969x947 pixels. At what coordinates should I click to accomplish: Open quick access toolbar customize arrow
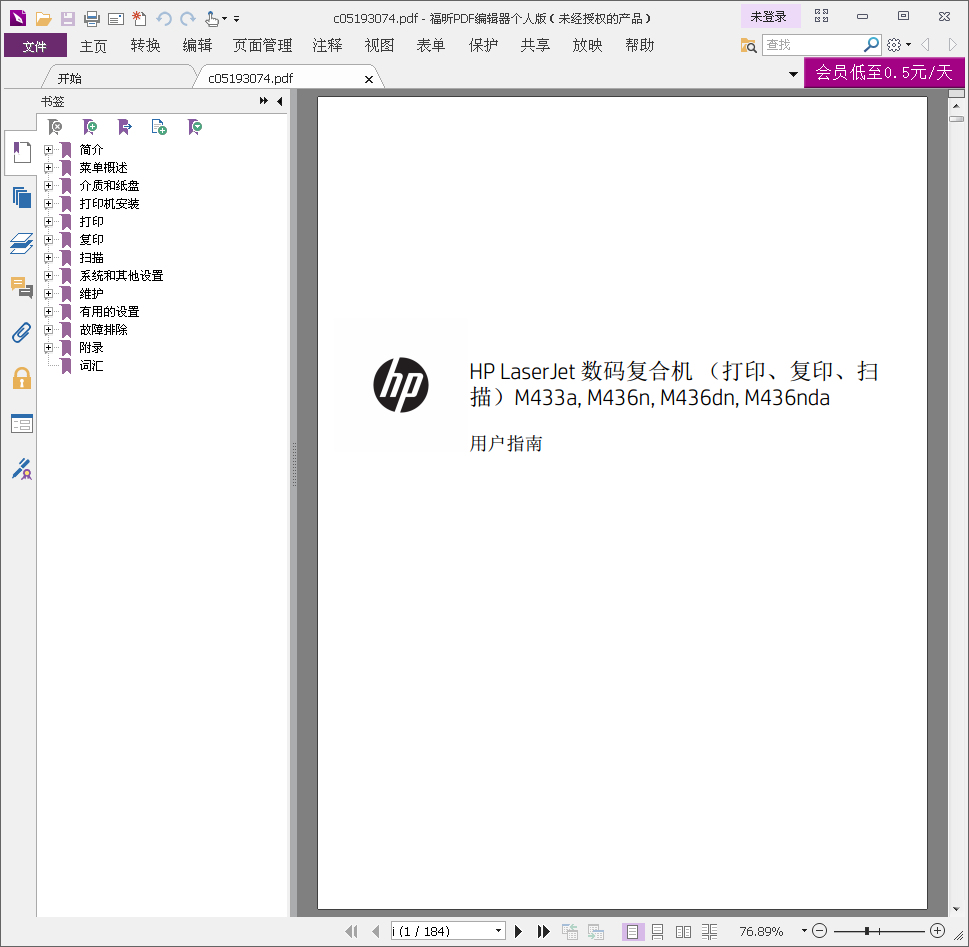tap(237, 19)
